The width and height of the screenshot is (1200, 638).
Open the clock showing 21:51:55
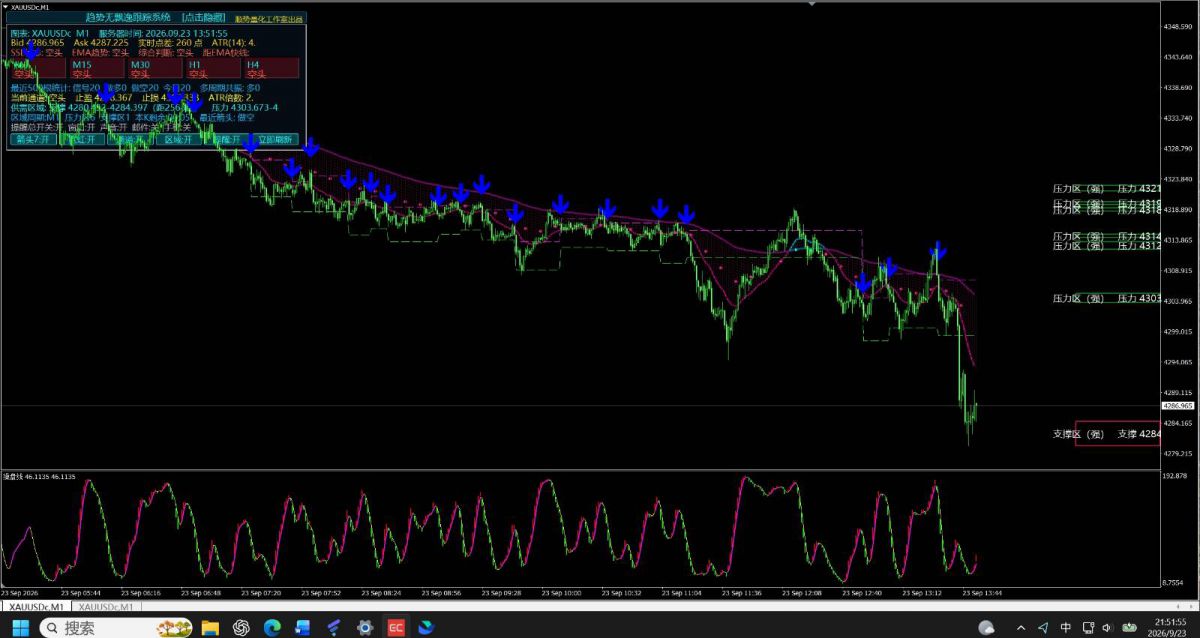1168,627
